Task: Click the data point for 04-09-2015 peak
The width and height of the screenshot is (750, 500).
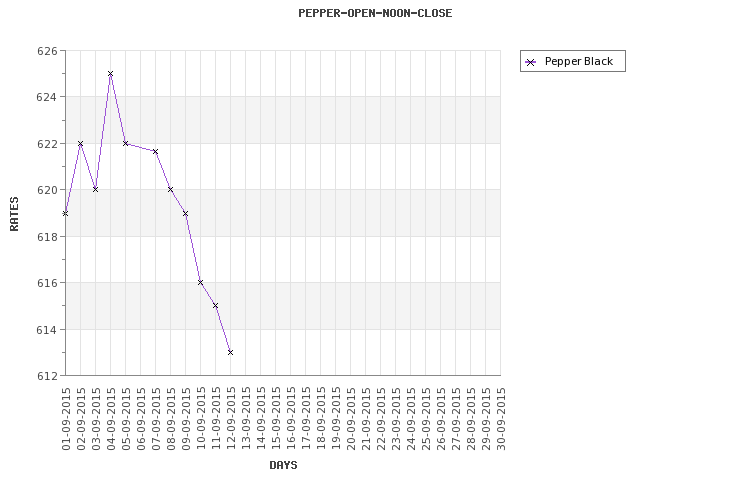Action: [110, 74]
